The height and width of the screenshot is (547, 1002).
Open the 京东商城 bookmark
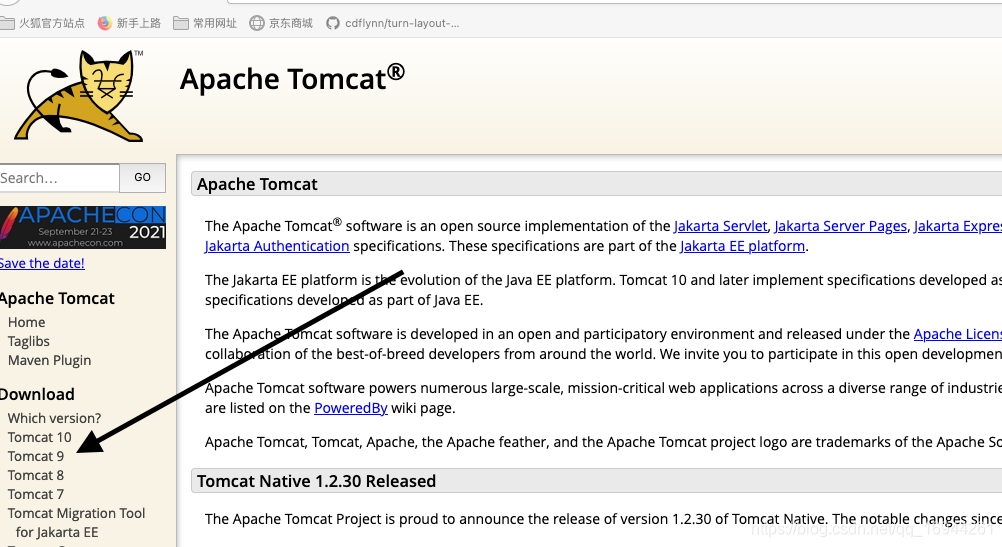pyautogui.click(x=281, y=23)
